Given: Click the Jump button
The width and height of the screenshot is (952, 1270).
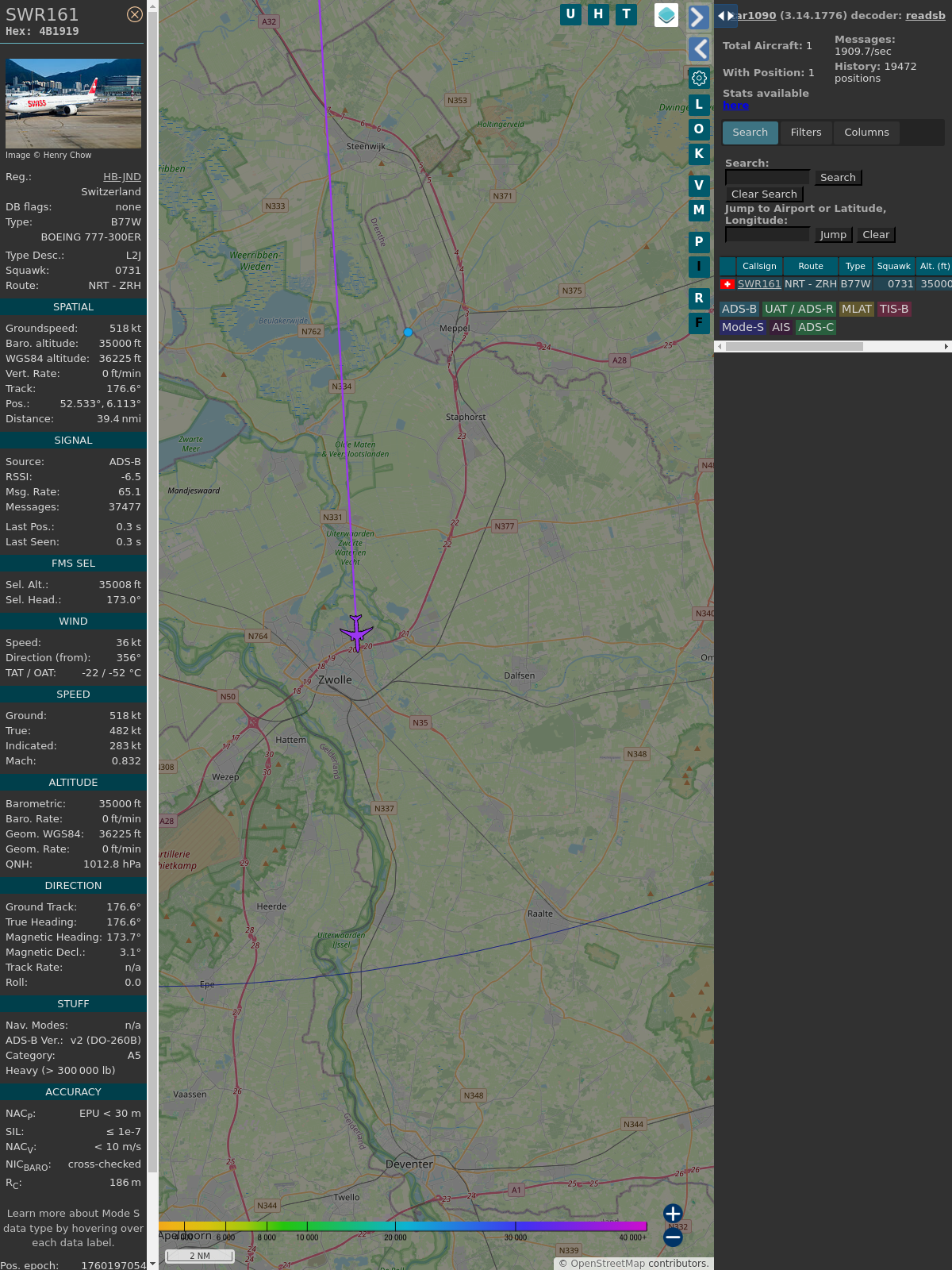Looking at the screenshot, I should pos(833,235).
